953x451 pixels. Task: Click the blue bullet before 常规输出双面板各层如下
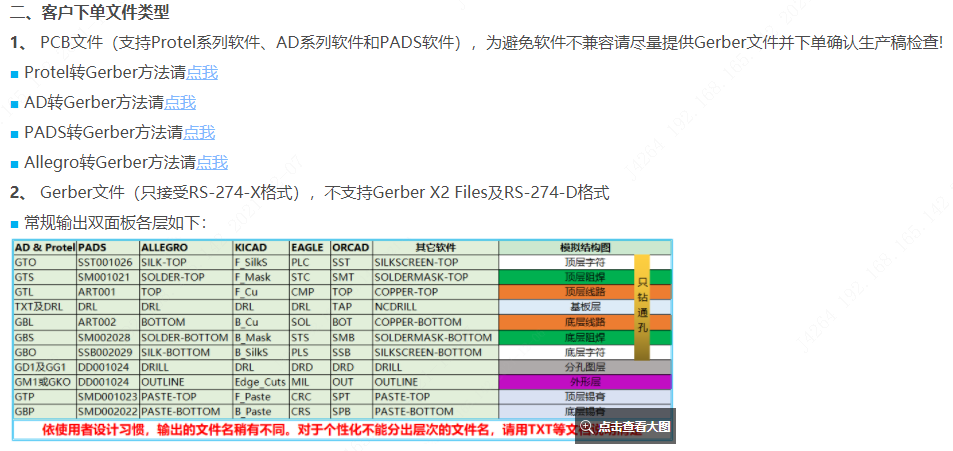pos(15,223)
